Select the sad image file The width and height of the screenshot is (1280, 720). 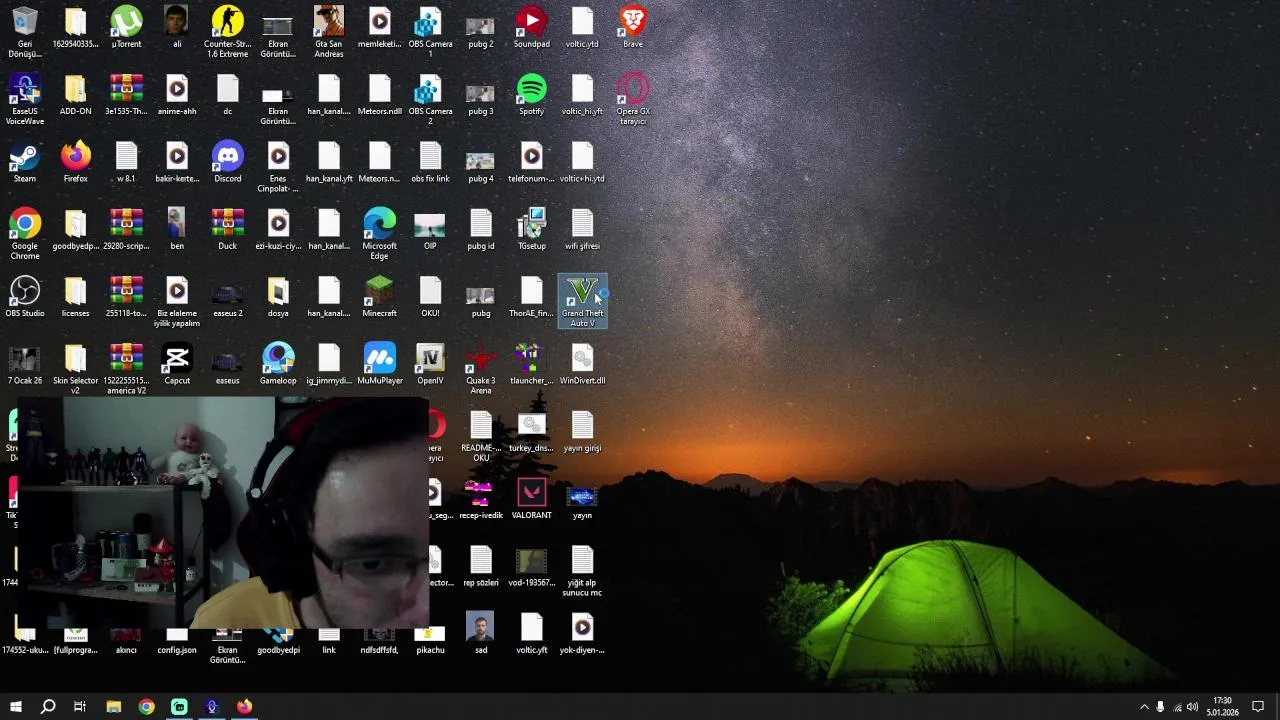pos(481,633)
